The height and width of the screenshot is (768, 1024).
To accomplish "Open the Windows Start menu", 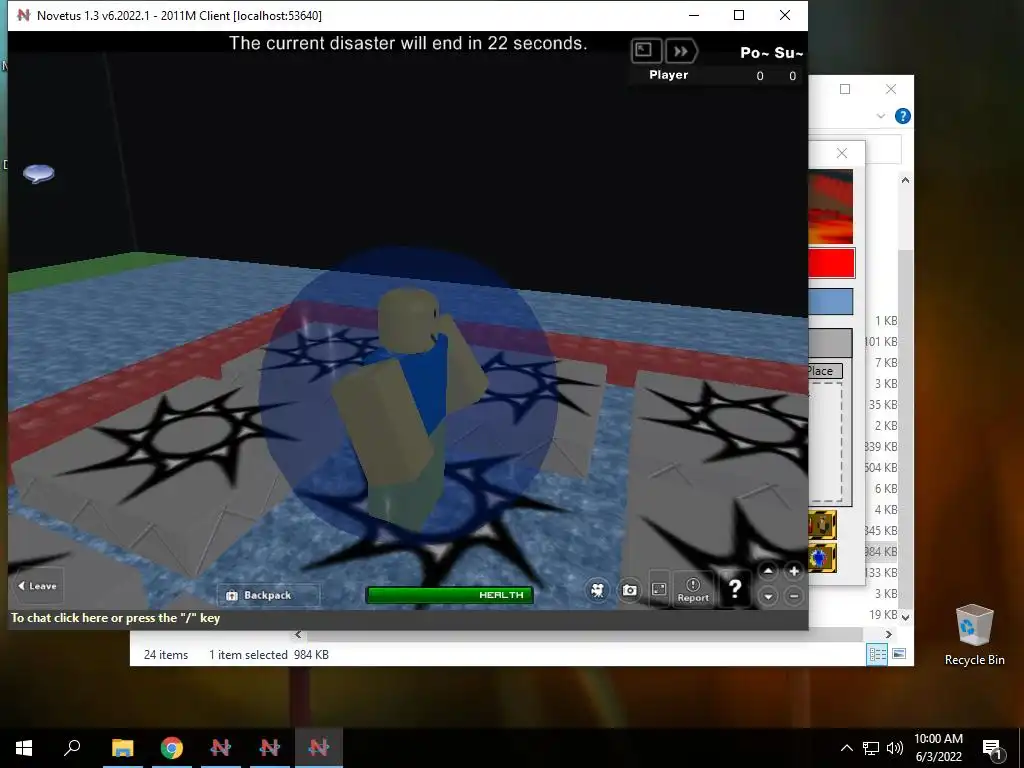I will (24, 748).
